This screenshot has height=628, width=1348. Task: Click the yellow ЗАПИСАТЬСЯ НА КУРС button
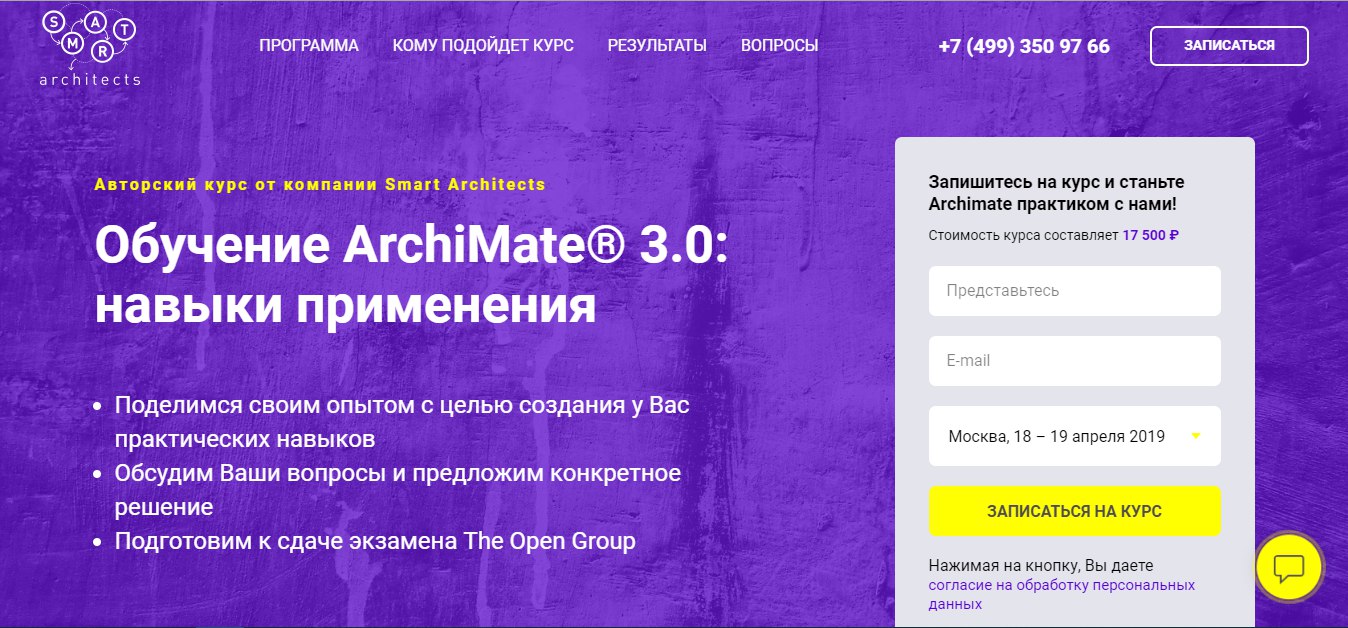[1074, 511]
